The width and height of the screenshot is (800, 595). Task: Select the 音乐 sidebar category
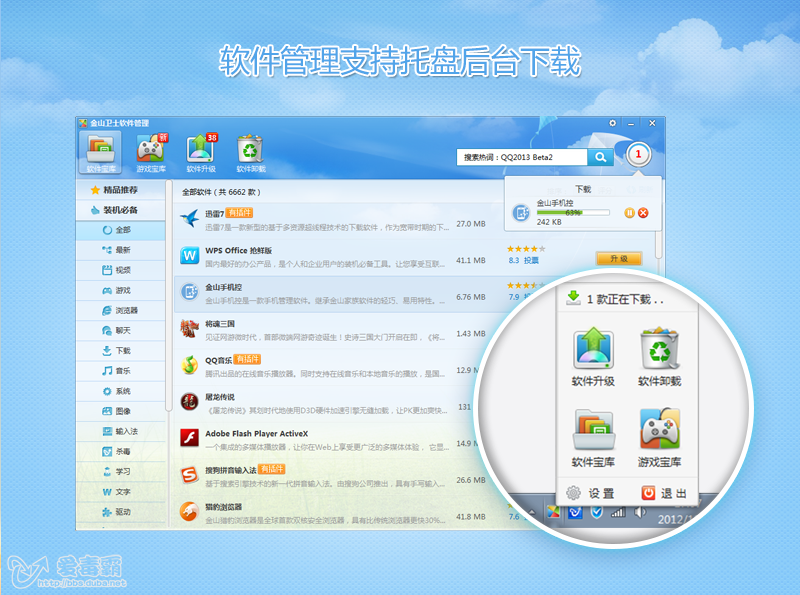tap(120, 371)
